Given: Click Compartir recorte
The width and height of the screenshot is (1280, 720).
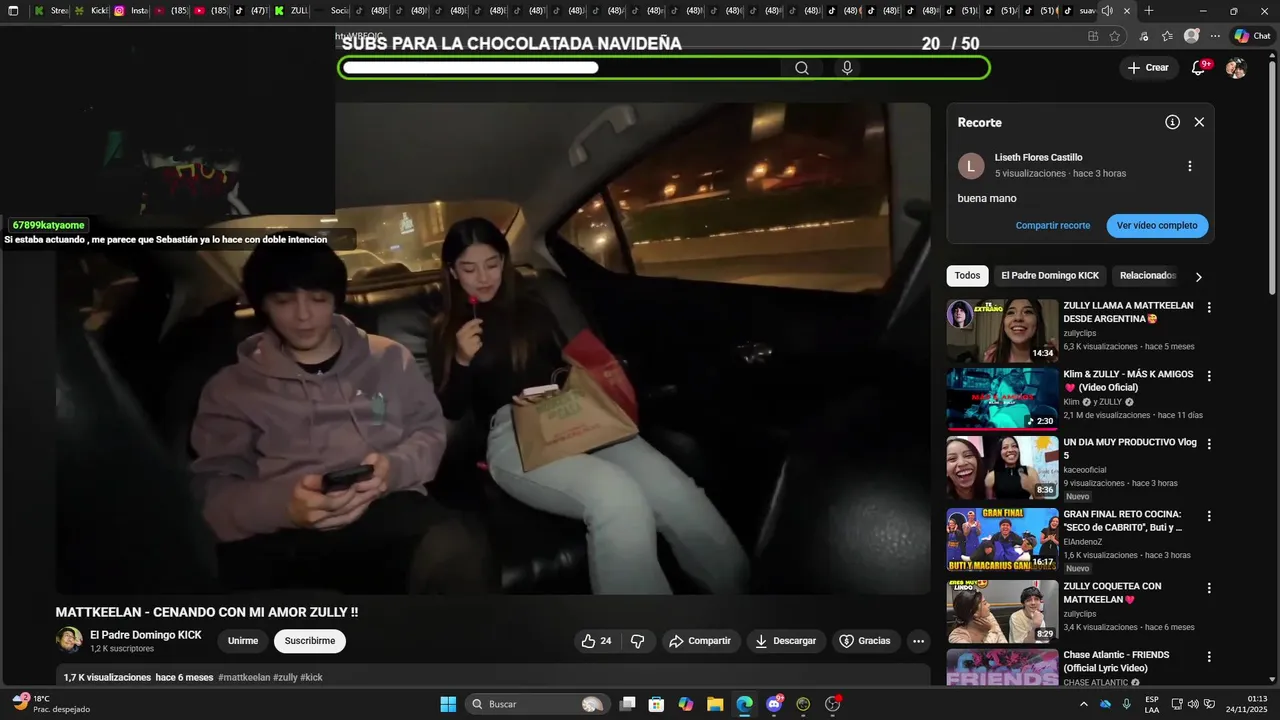Looking at the screenshot, I should pos(1053,226).
